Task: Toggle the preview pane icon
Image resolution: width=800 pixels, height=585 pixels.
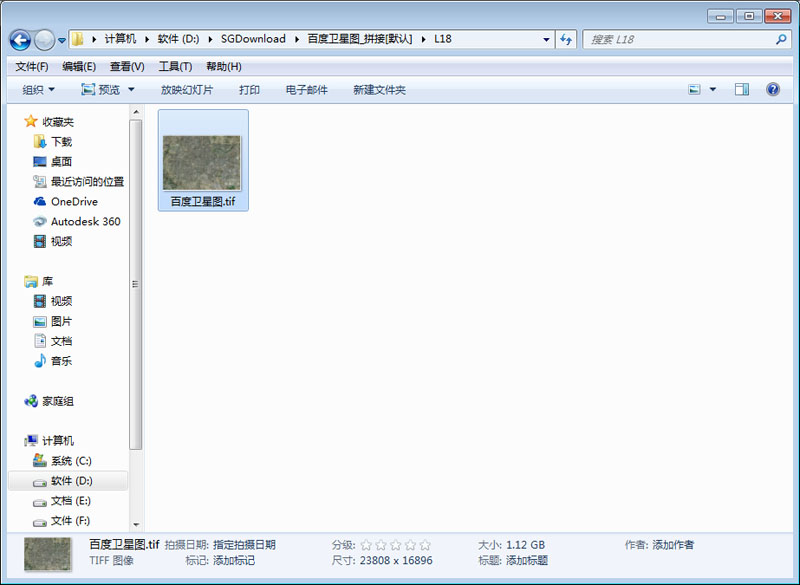Action: click(x=742, y=90)
